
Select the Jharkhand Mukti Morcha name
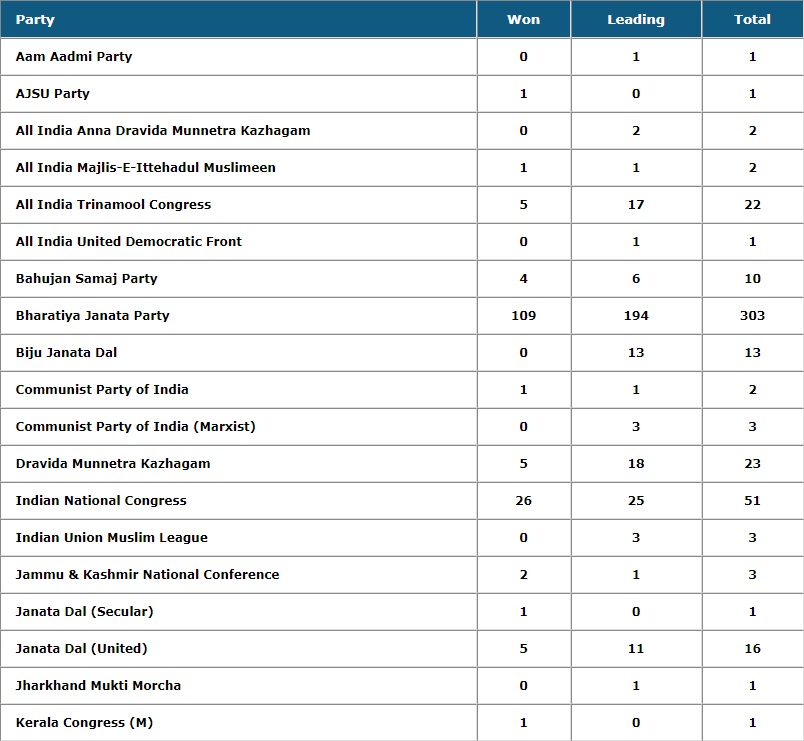point(98,685)
